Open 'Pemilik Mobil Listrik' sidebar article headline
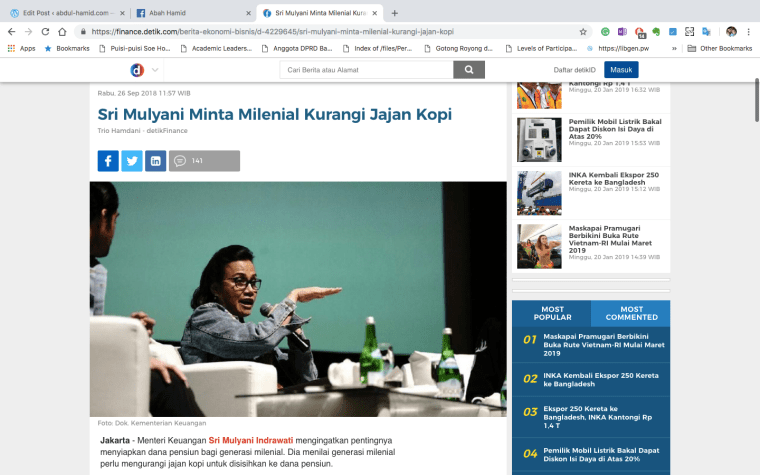760x475 pixels. coord(615,129)
